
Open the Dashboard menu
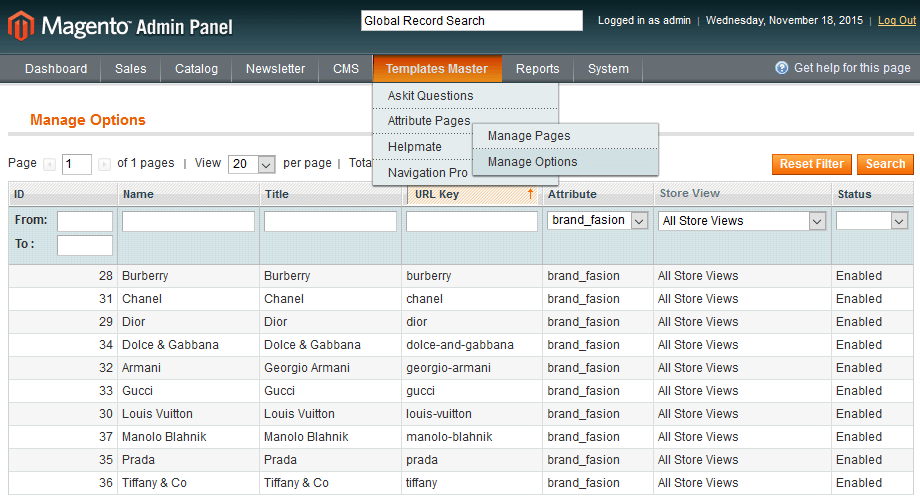click(56, 69)
